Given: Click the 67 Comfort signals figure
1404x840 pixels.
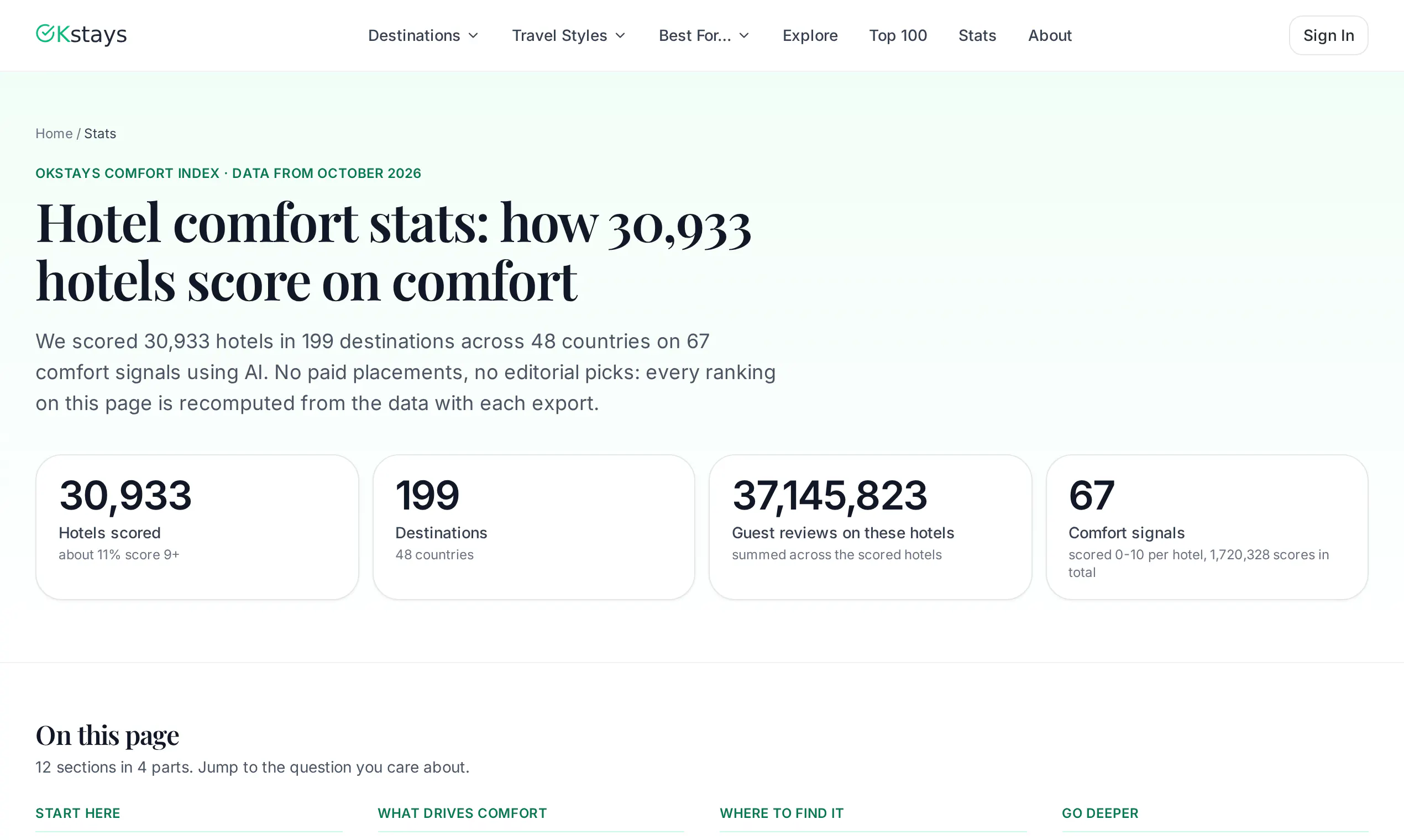Looking at the screenshot, I should [x=1092, y=495].
